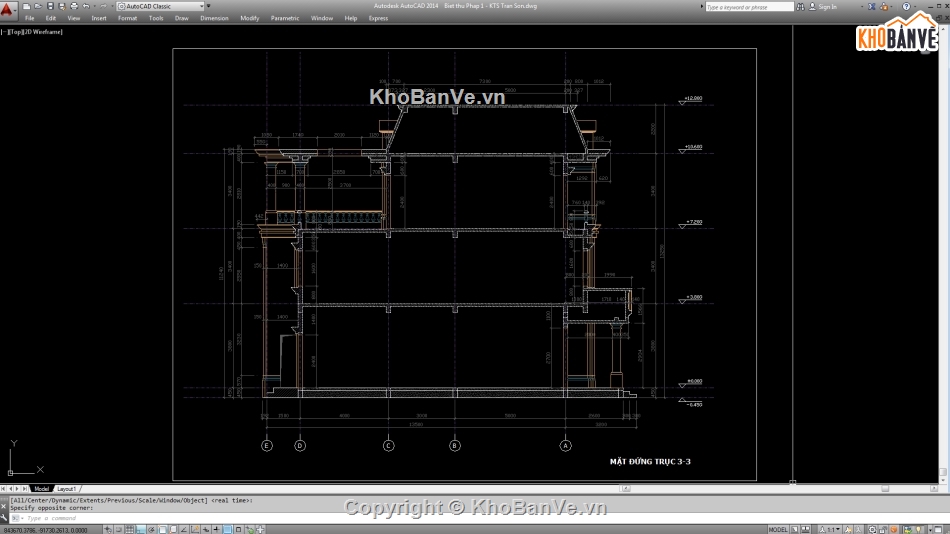Toggle Object Snap Tracking in status bar
The width and height of the screenshot is (950, 534).
(184, 529)
